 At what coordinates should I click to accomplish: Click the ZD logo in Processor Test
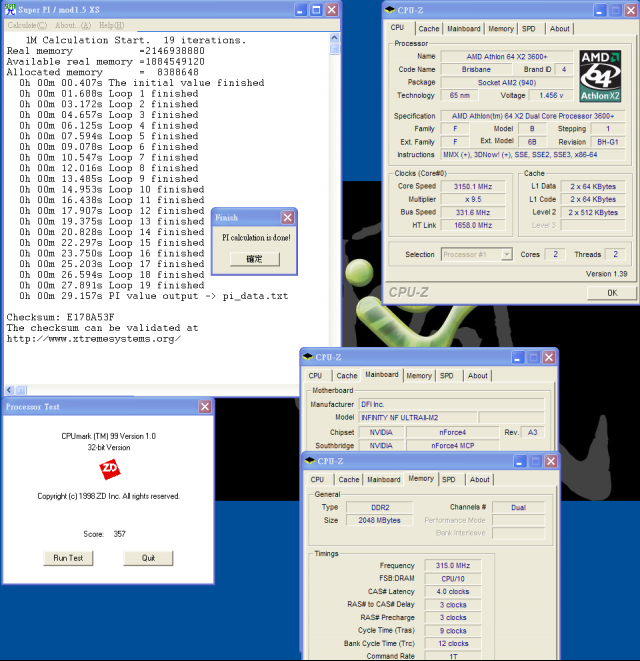110,469
